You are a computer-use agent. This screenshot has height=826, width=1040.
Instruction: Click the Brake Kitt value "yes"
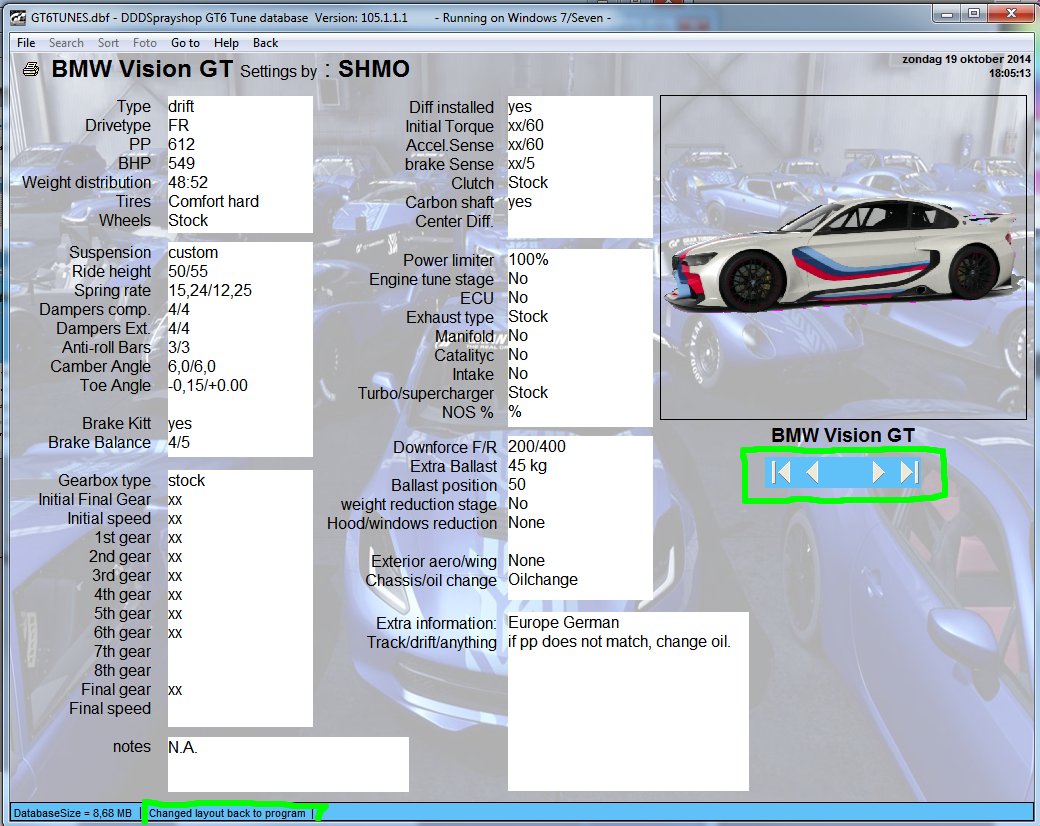click(x=180, y=424)
